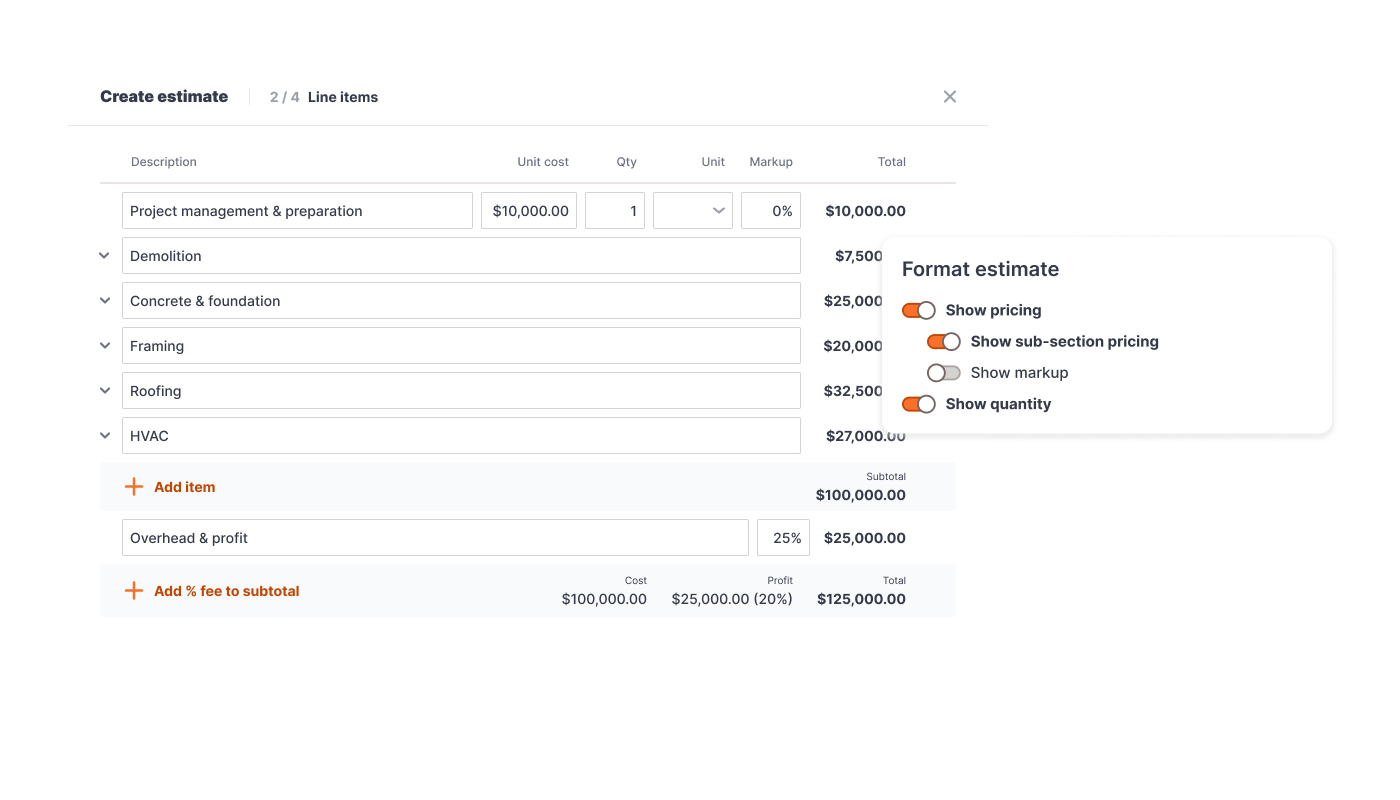
Task: Toggle the Show pricing switch
Action: 919,310
